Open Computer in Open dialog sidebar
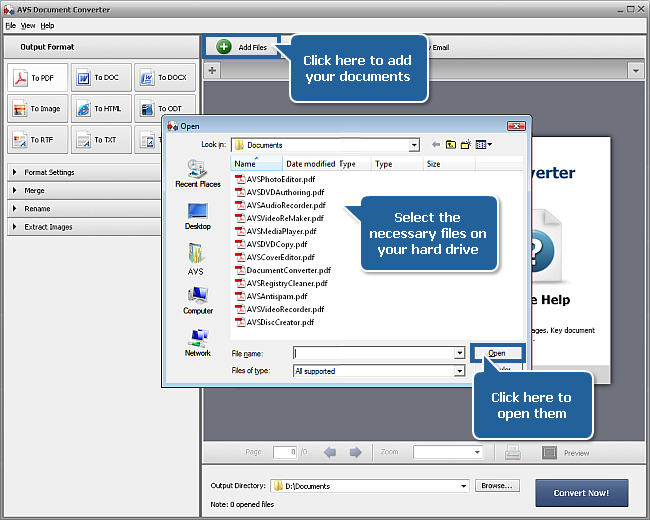Viewport: 650px width, 520px height. [198, 300]
